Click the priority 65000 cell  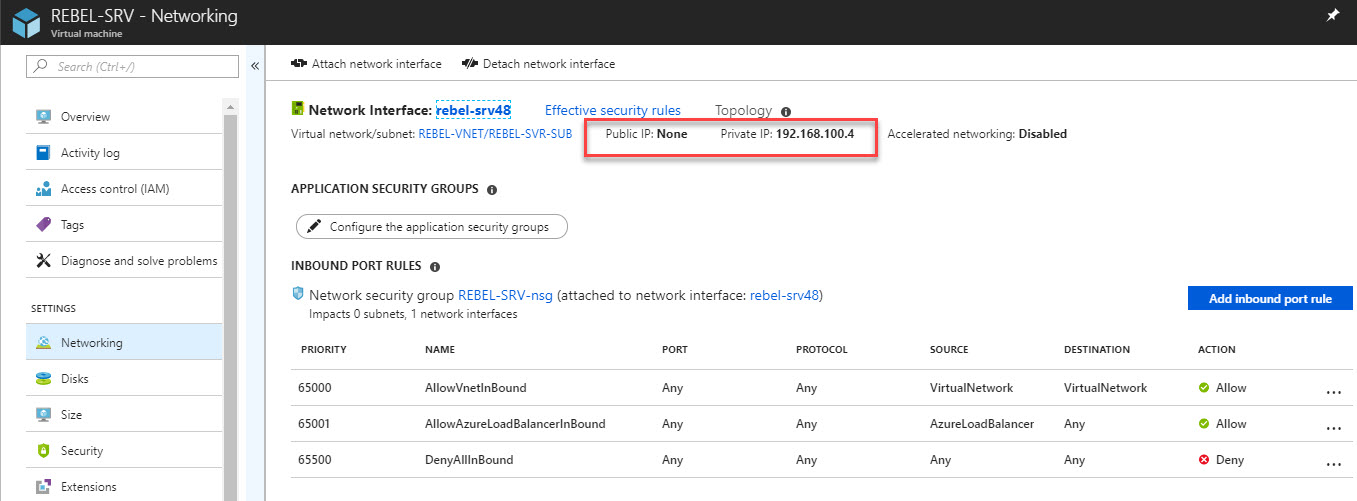tap(314, 388)
